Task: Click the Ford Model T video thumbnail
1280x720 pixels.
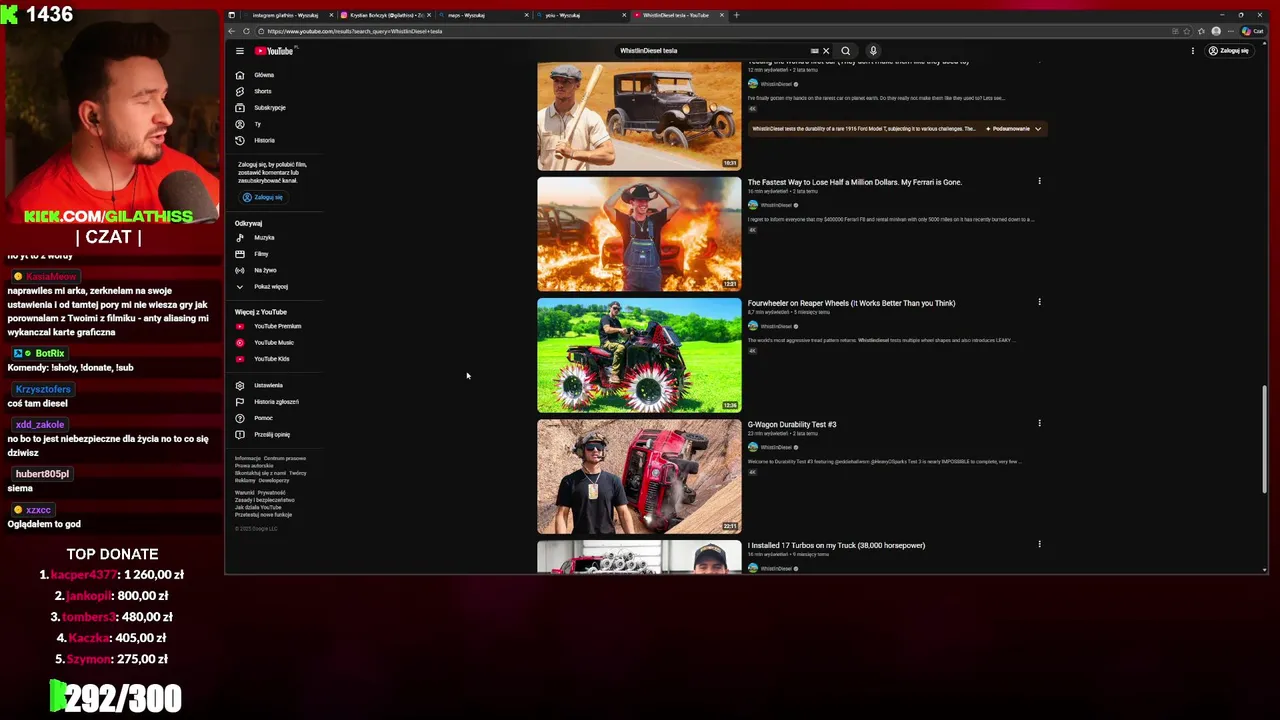Action: pos(639,116)
